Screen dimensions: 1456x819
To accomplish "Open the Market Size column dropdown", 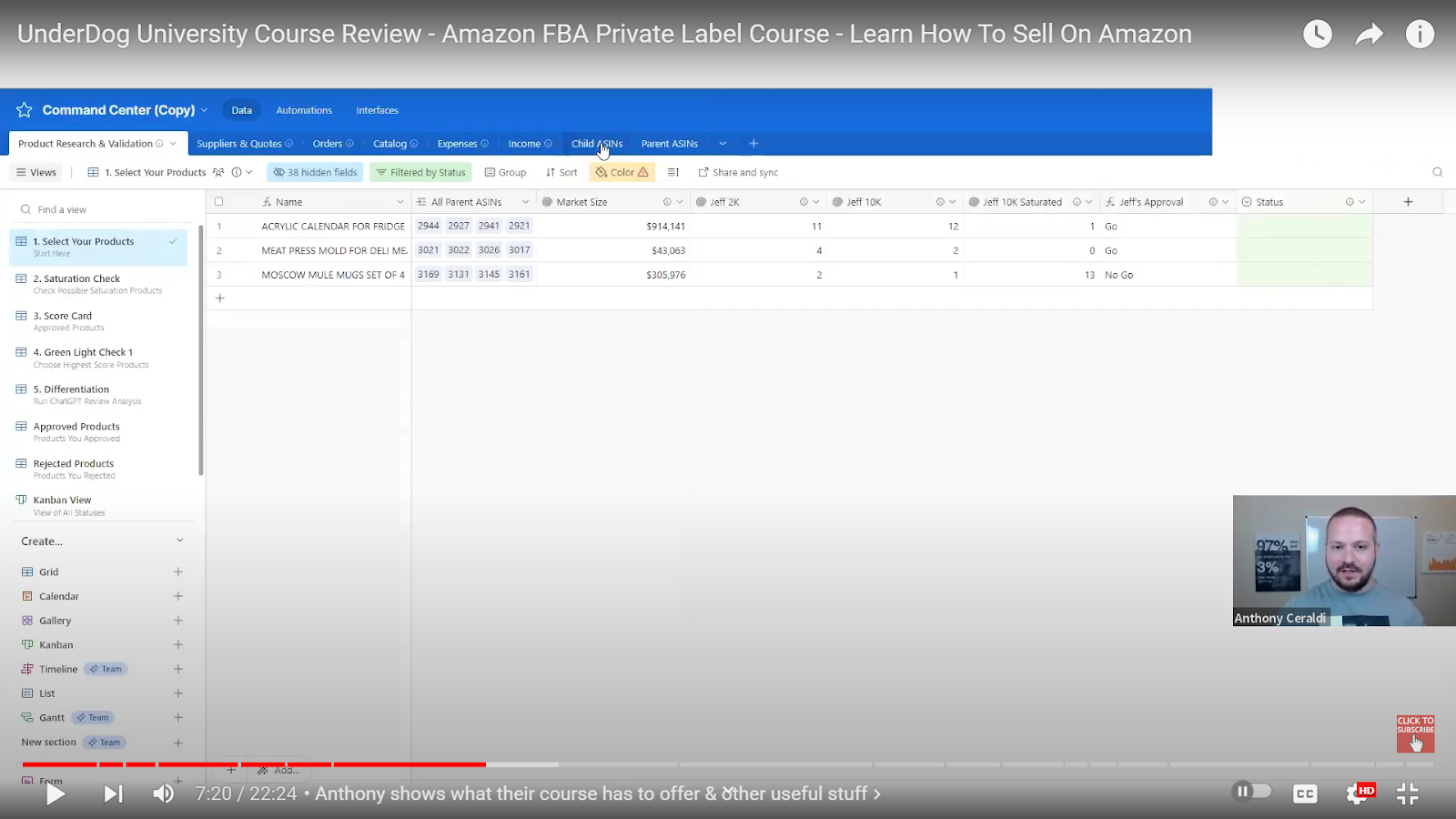I will click(679, 202).
